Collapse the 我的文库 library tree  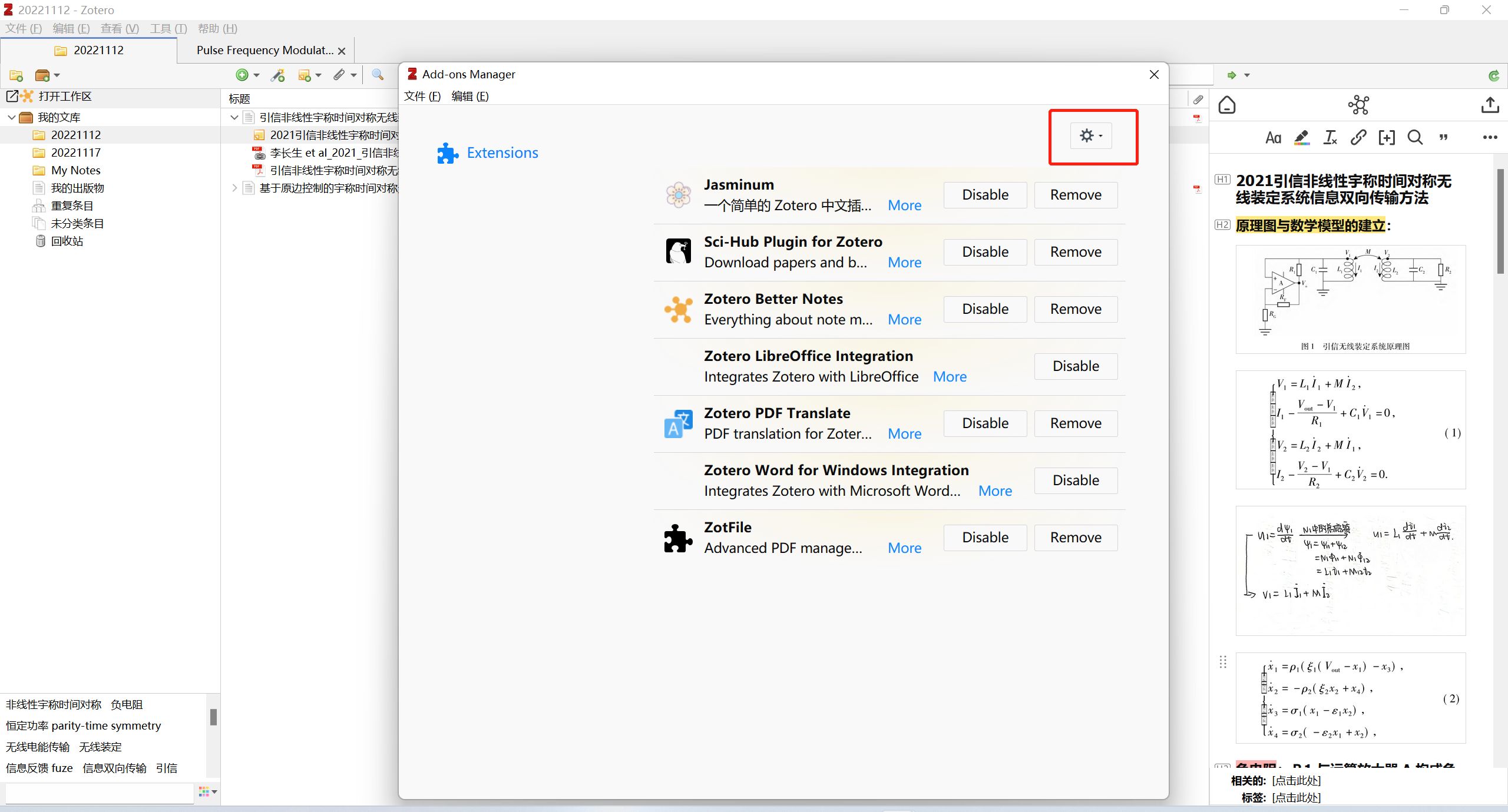click(x=11, y=118)
